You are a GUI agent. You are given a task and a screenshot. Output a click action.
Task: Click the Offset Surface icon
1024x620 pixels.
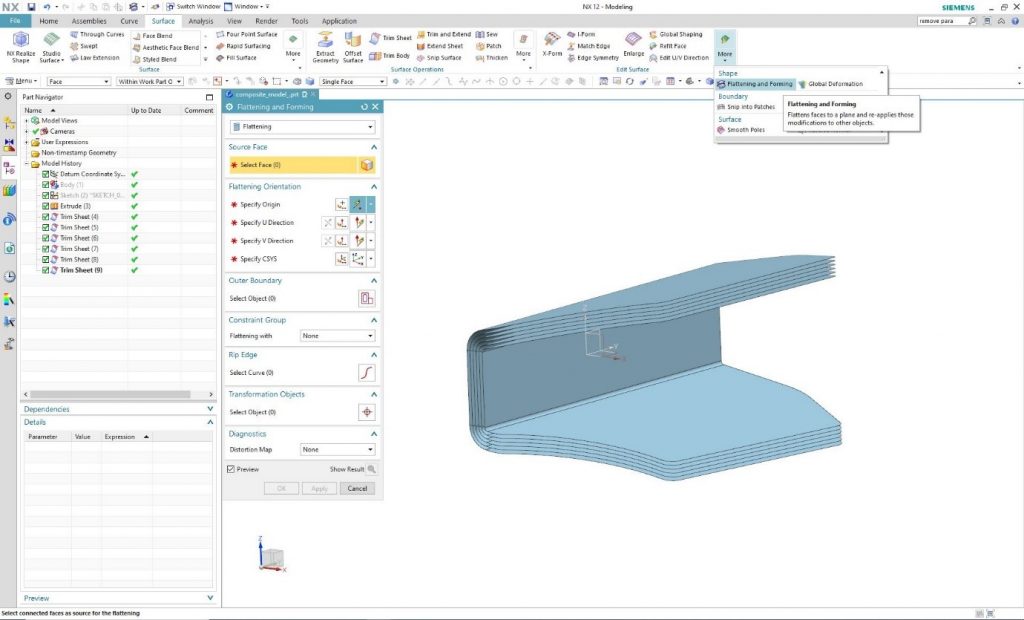click(x=353, y=41)
